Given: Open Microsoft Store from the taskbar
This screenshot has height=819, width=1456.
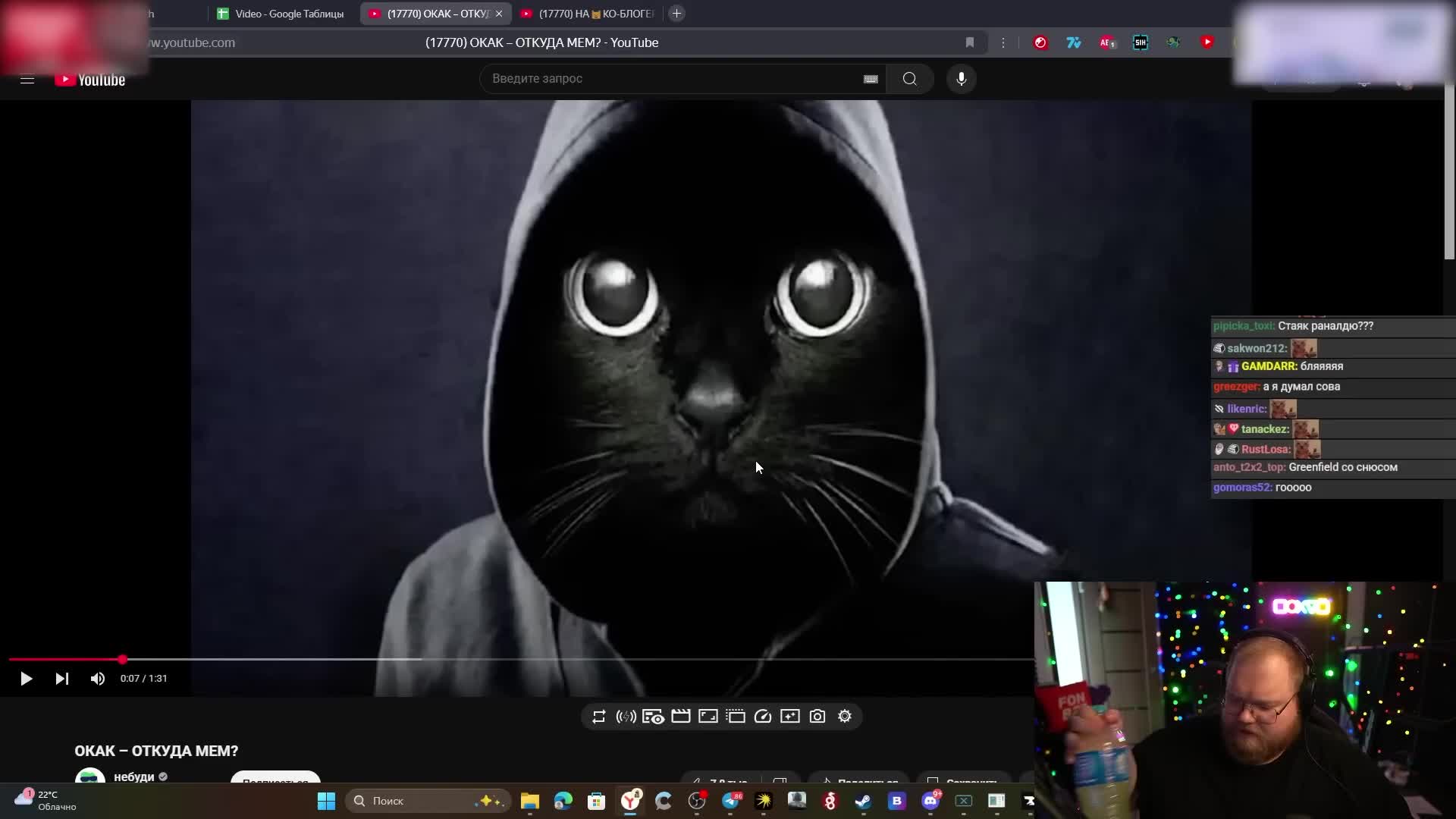Looking at the screenshot, I should tap(596, 801).
